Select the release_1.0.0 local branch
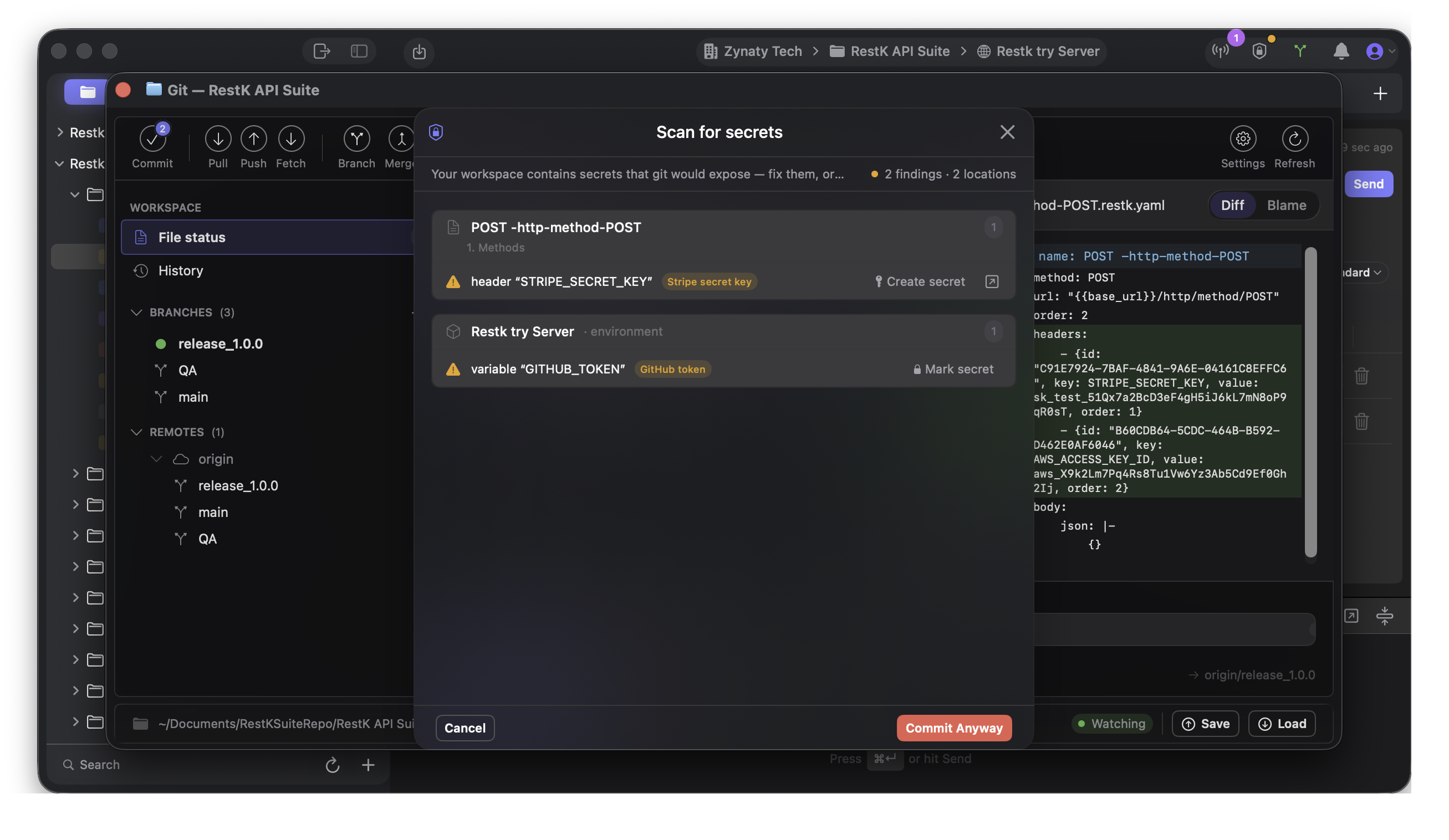The image size is (1449, 840). (x=220, y=344)
